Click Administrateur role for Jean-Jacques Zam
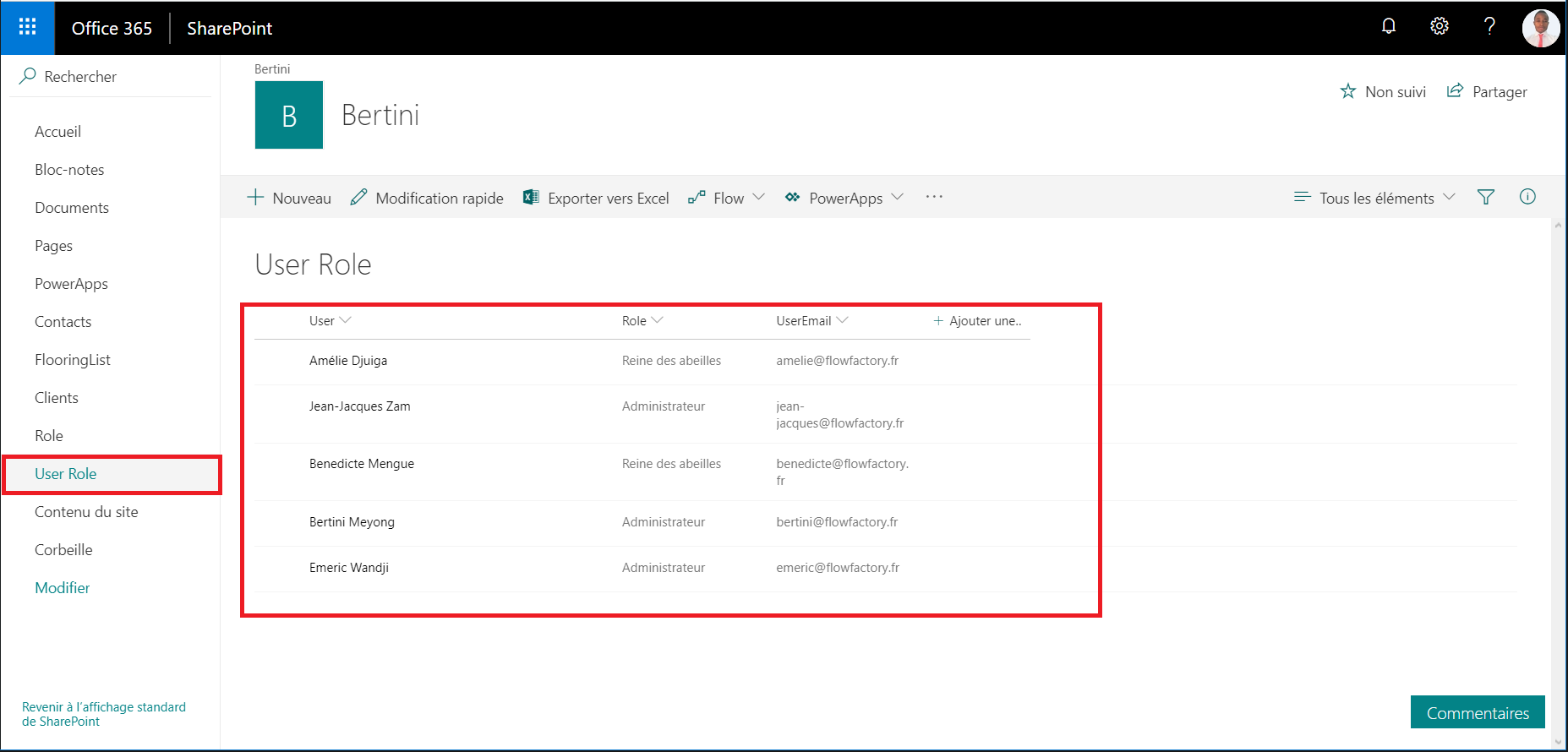Screen dimensions: 1568x752 664,406
